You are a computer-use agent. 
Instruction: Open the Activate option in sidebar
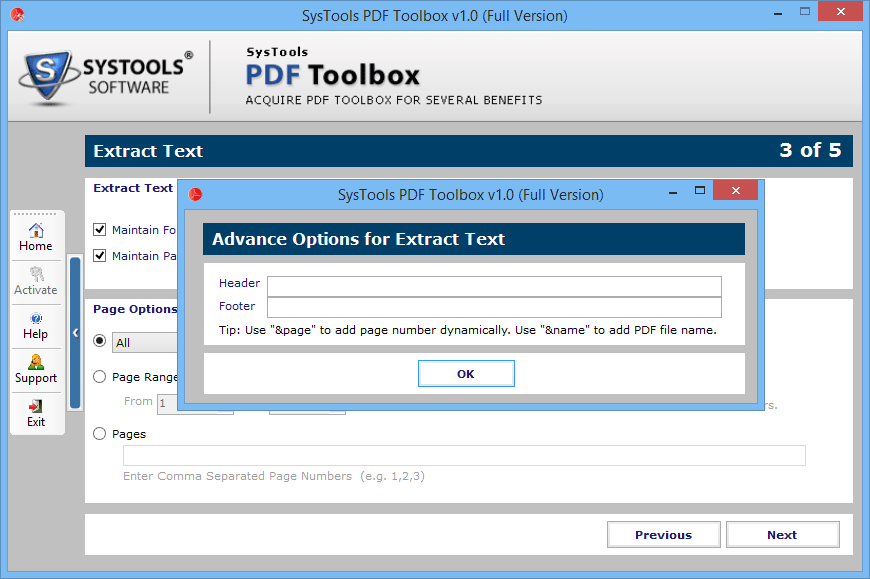click(x=36, y=281)
